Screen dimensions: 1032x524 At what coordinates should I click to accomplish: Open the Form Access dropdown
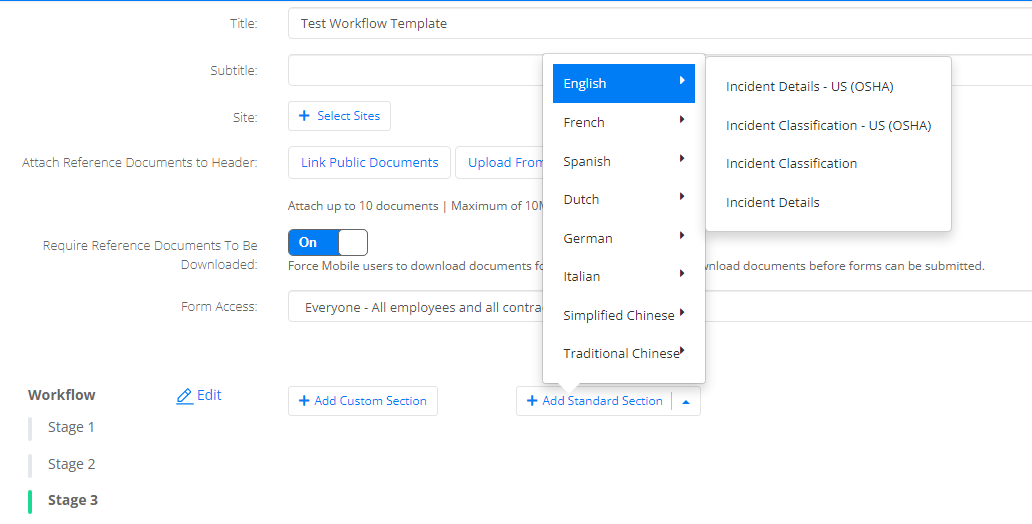point(659,307)
